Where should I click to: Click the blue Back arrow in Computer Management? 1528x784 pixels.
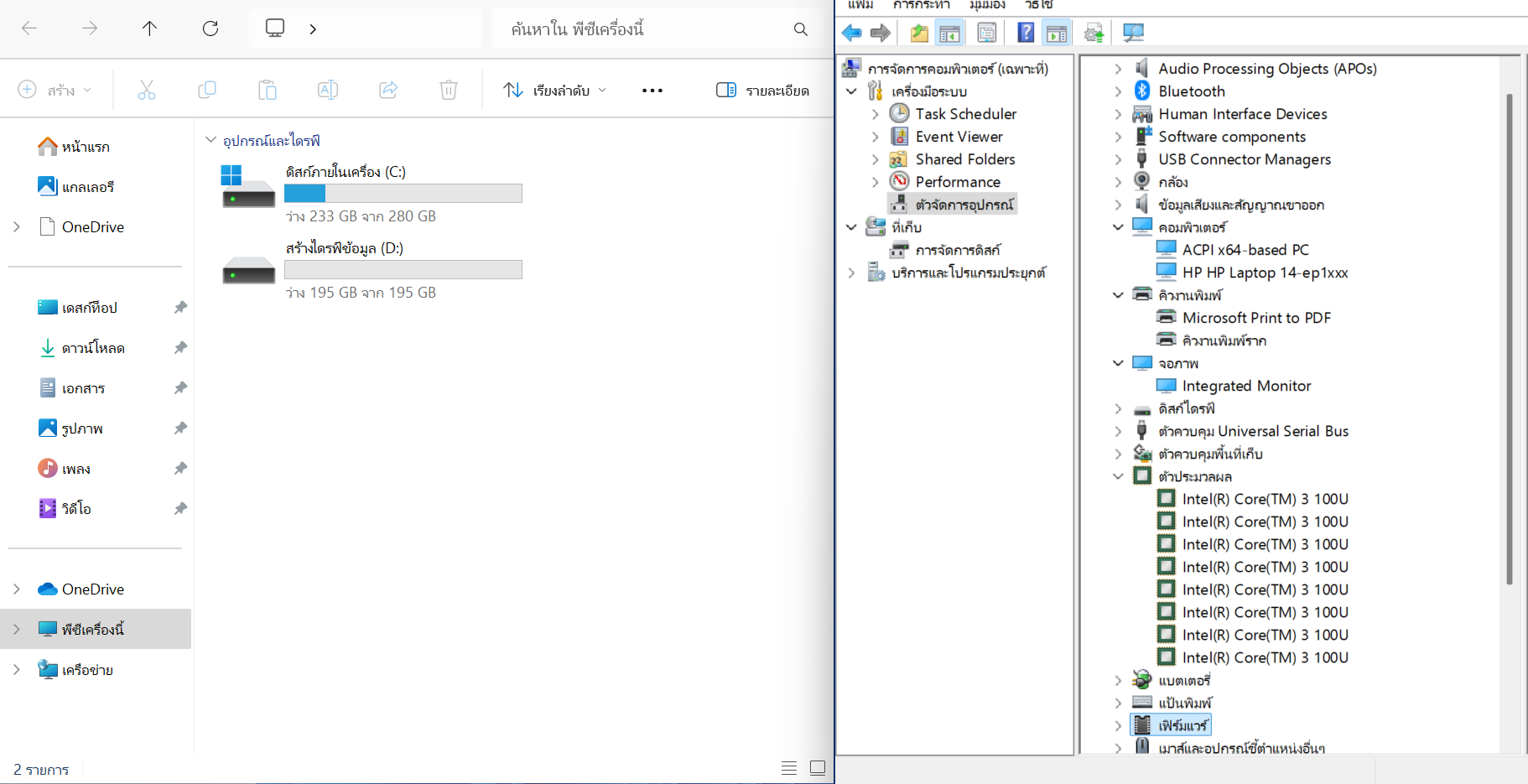(x=852, y=33)
